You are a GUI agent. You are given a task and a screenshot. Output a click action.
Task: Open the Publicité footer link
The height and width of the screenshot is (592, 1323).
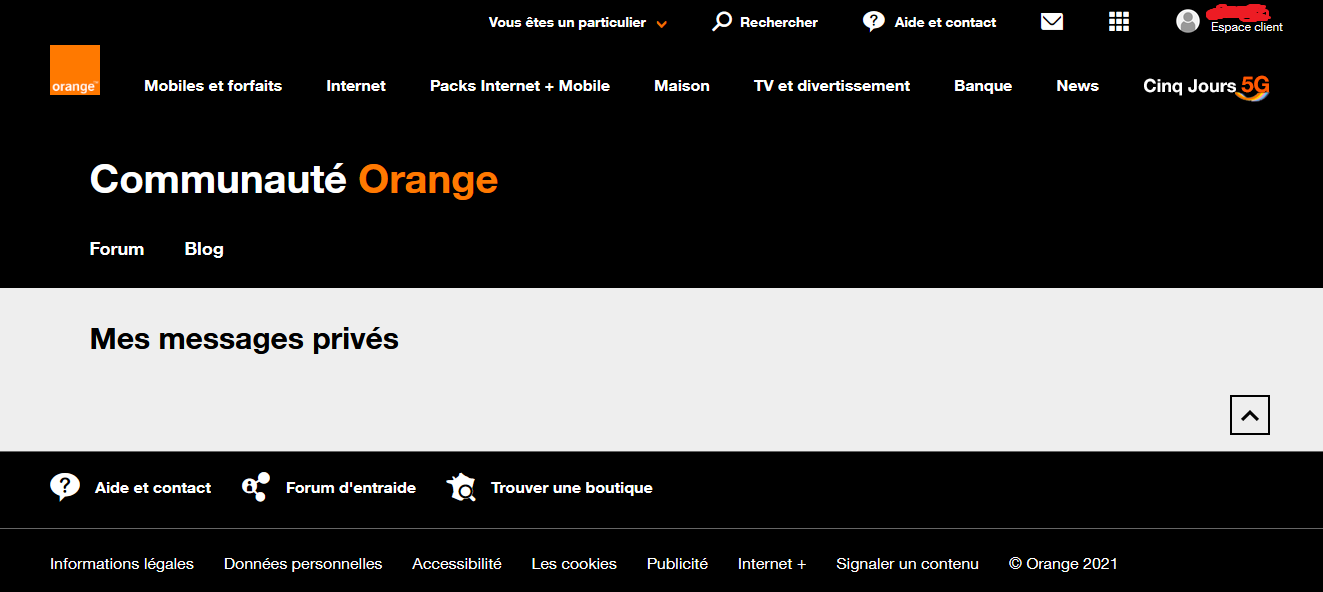coord(677,564)
